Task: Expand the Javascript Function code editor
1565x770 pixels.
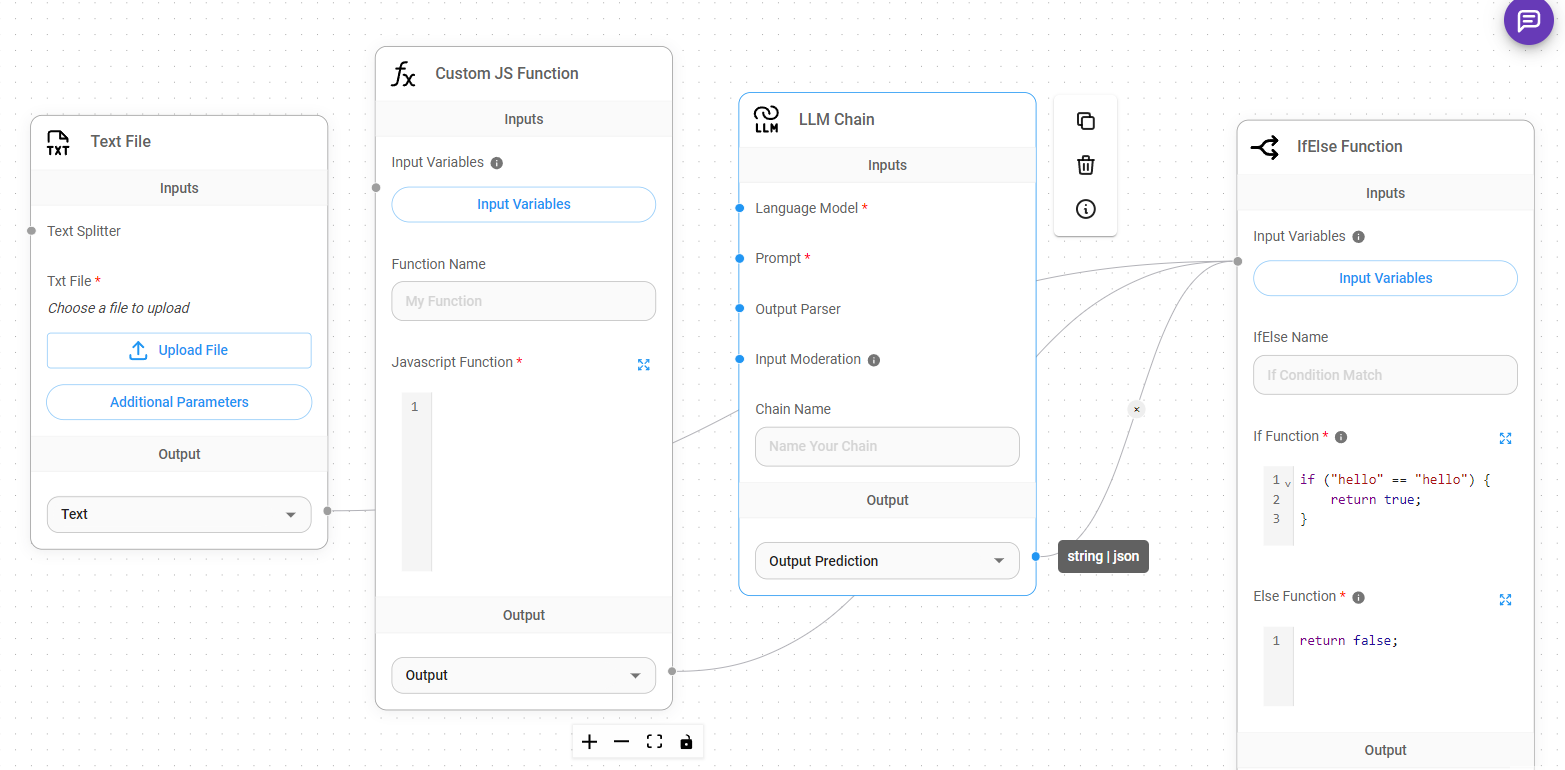Action: (644, 365)
